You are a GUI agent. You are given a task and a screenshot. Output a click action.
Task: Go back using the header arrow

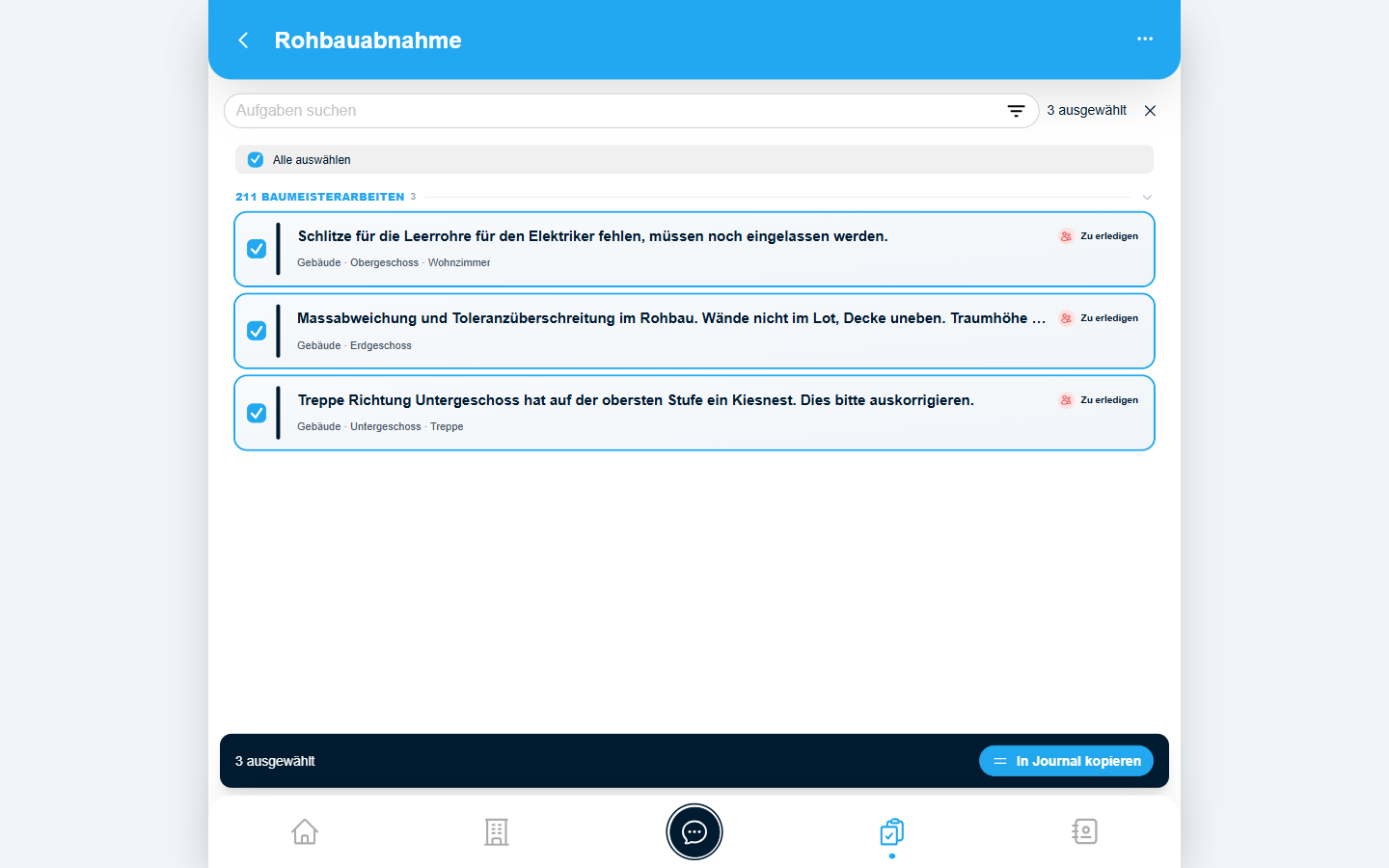[x=243, y=41]
